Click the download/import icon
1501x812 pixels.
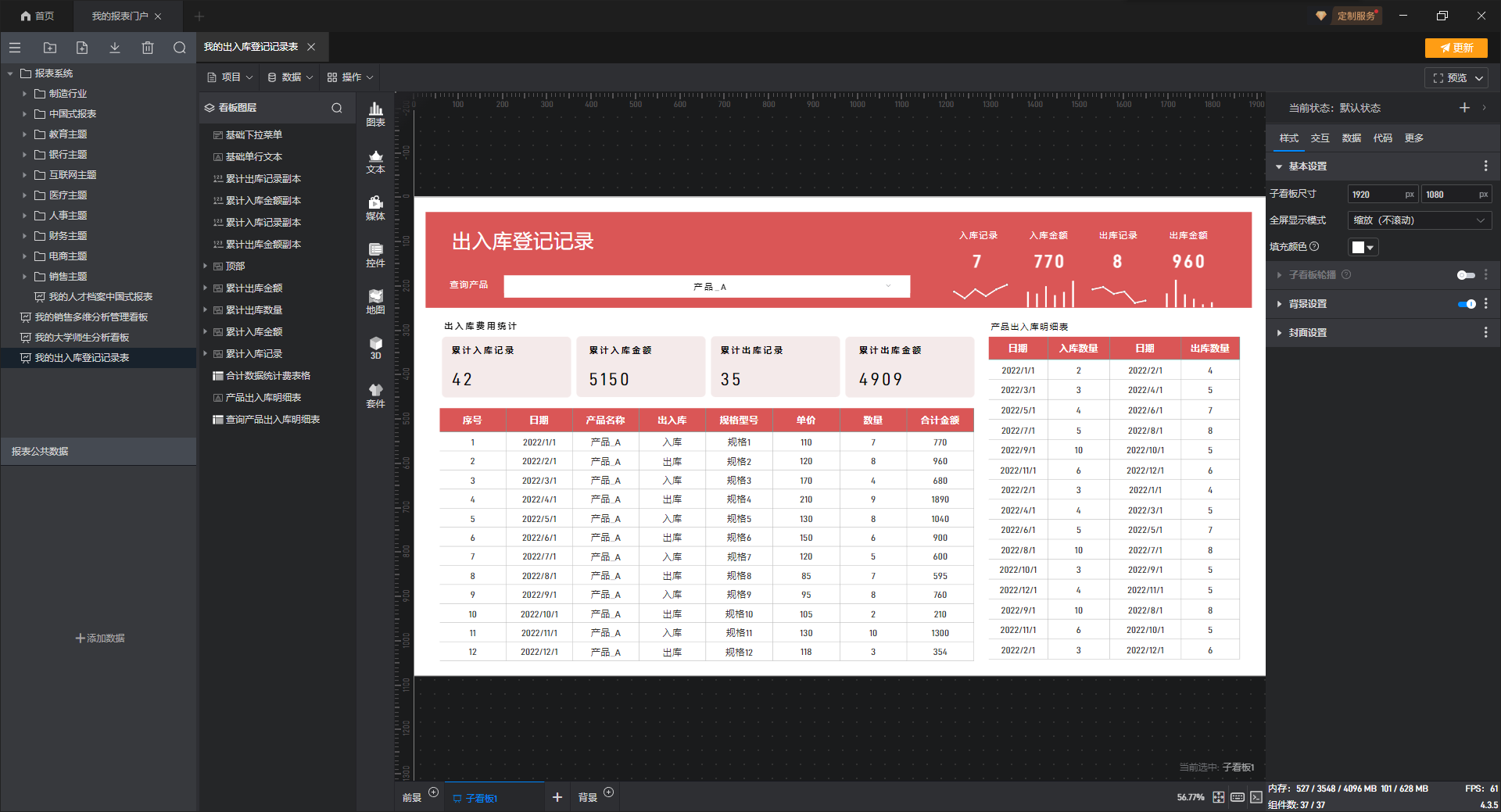click(115, 48)
